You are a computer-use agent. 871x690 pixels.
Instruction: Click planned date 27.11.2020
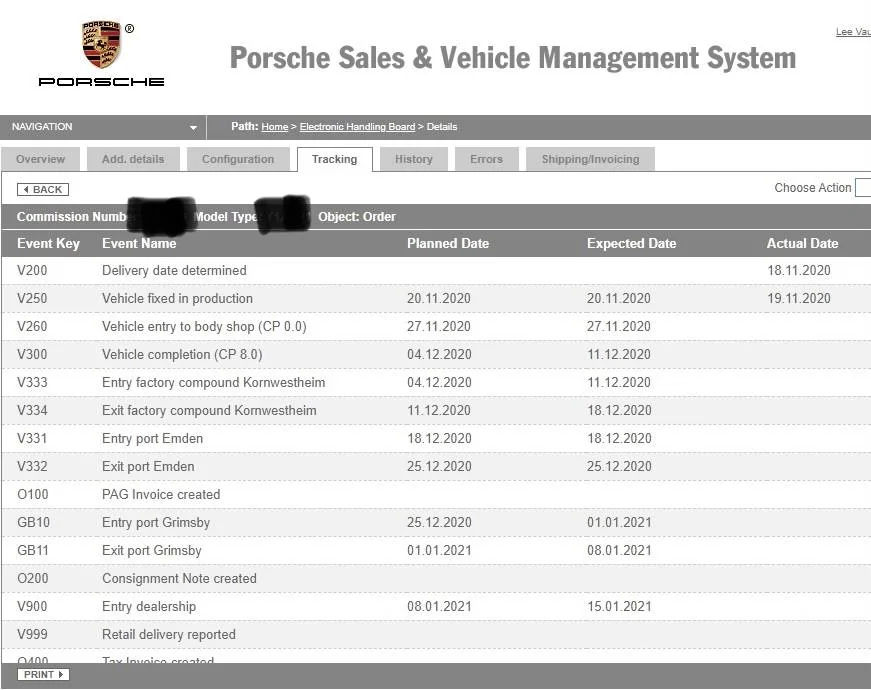pos(439,326)
